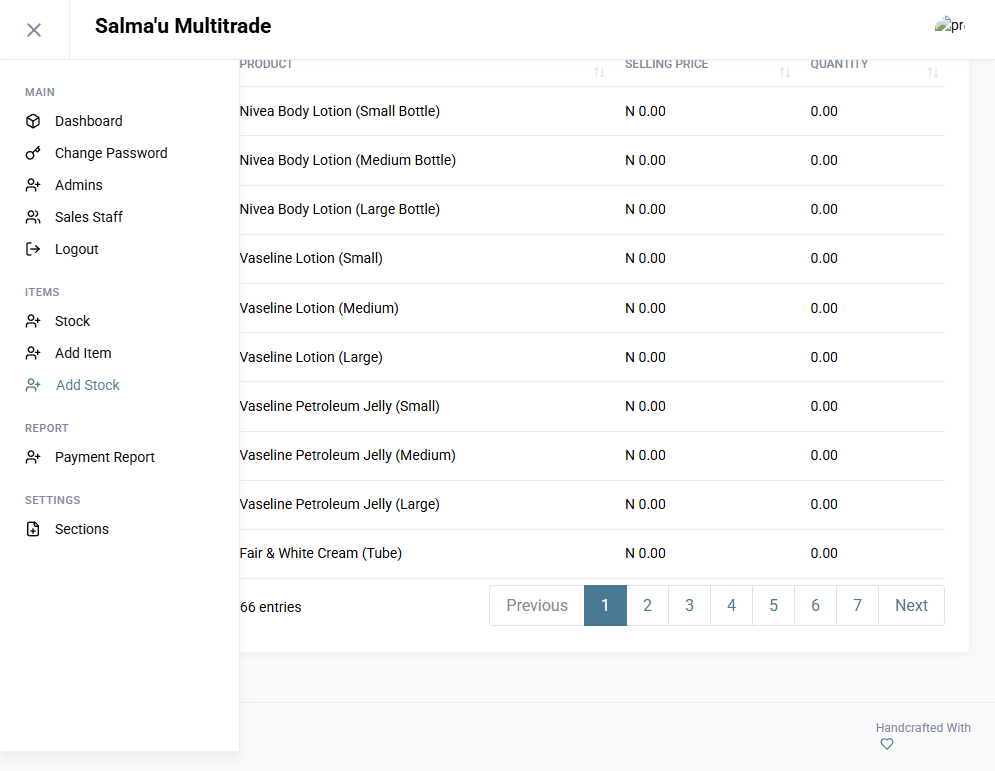Click the Next pagination button
Image resolution: width=995 pixels, height=771 pixels.
pyautogui.click(x=911, y=605)
